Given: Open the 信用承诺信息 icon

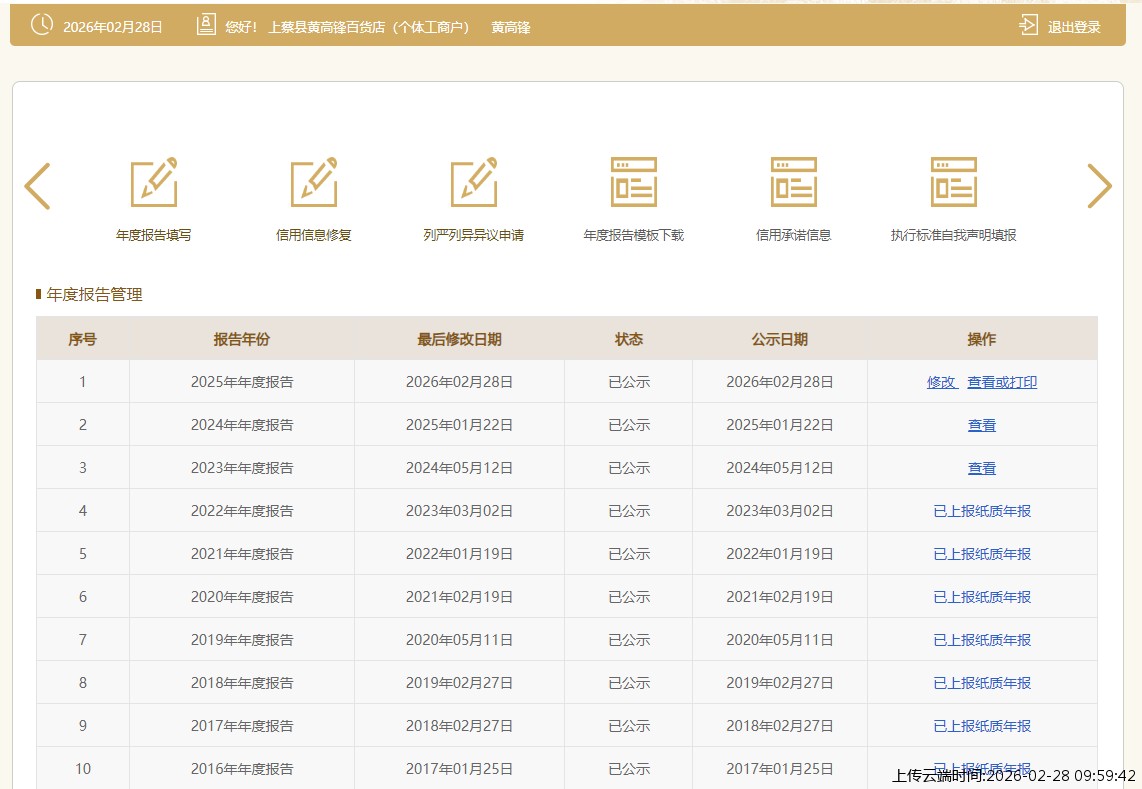Looking at the screenshot, I should click(794, 183).
